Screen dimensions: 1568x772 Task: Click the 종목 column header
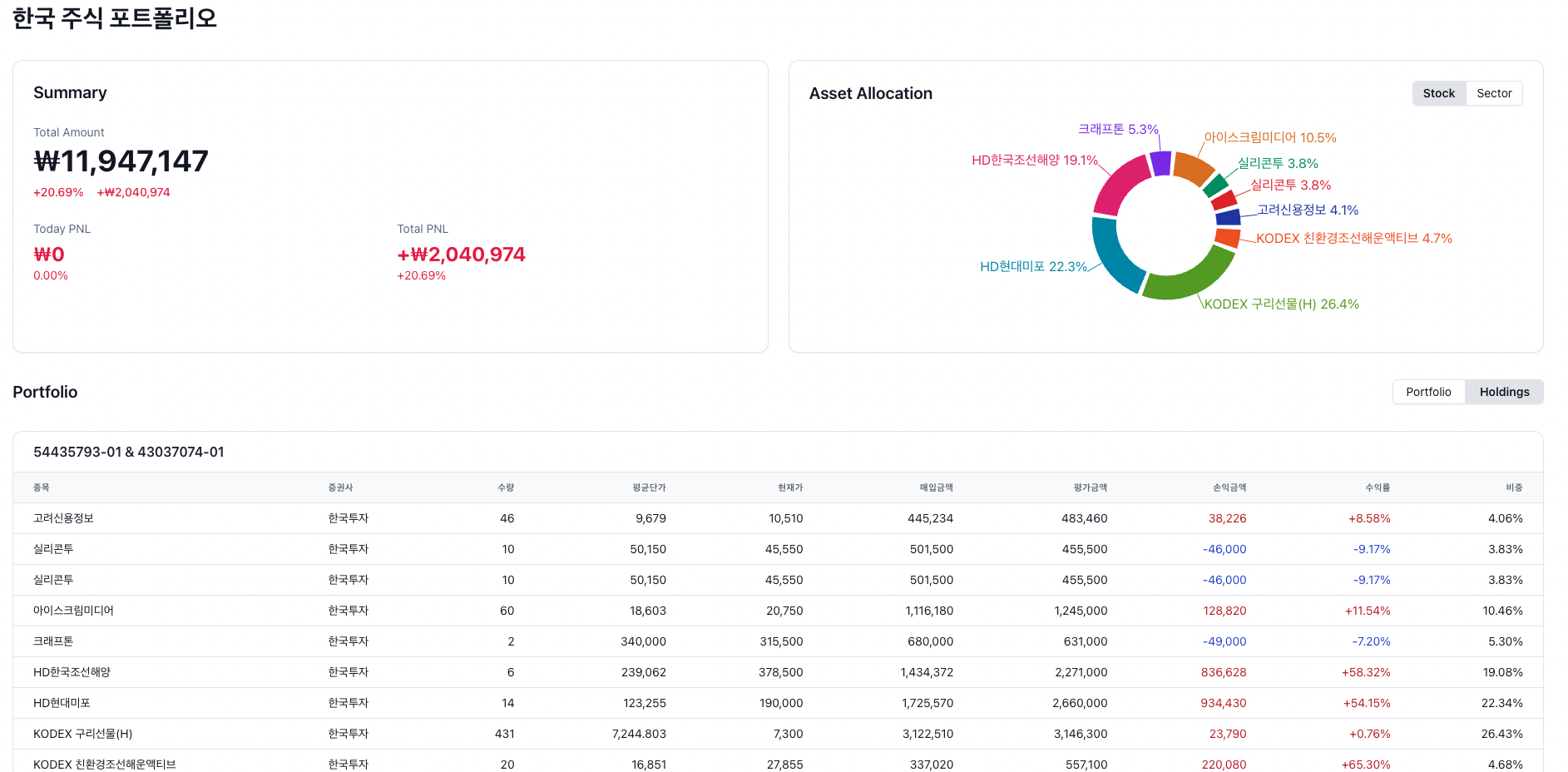(x=42, y=487)
